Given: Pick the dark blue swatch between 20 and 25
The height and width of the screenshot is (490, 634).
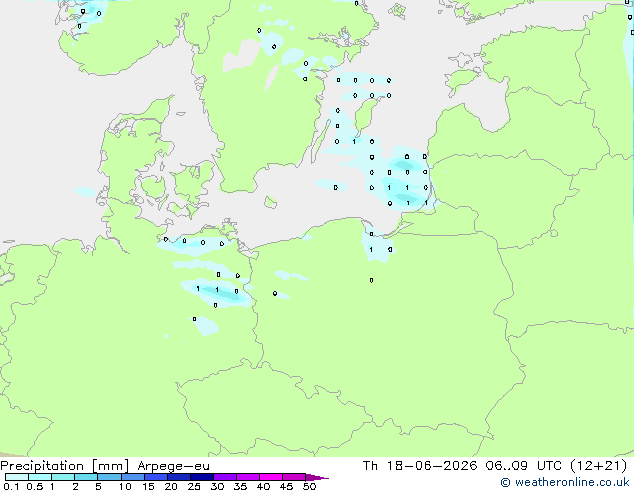Looking at the screenshot, I should coord(179,477).
